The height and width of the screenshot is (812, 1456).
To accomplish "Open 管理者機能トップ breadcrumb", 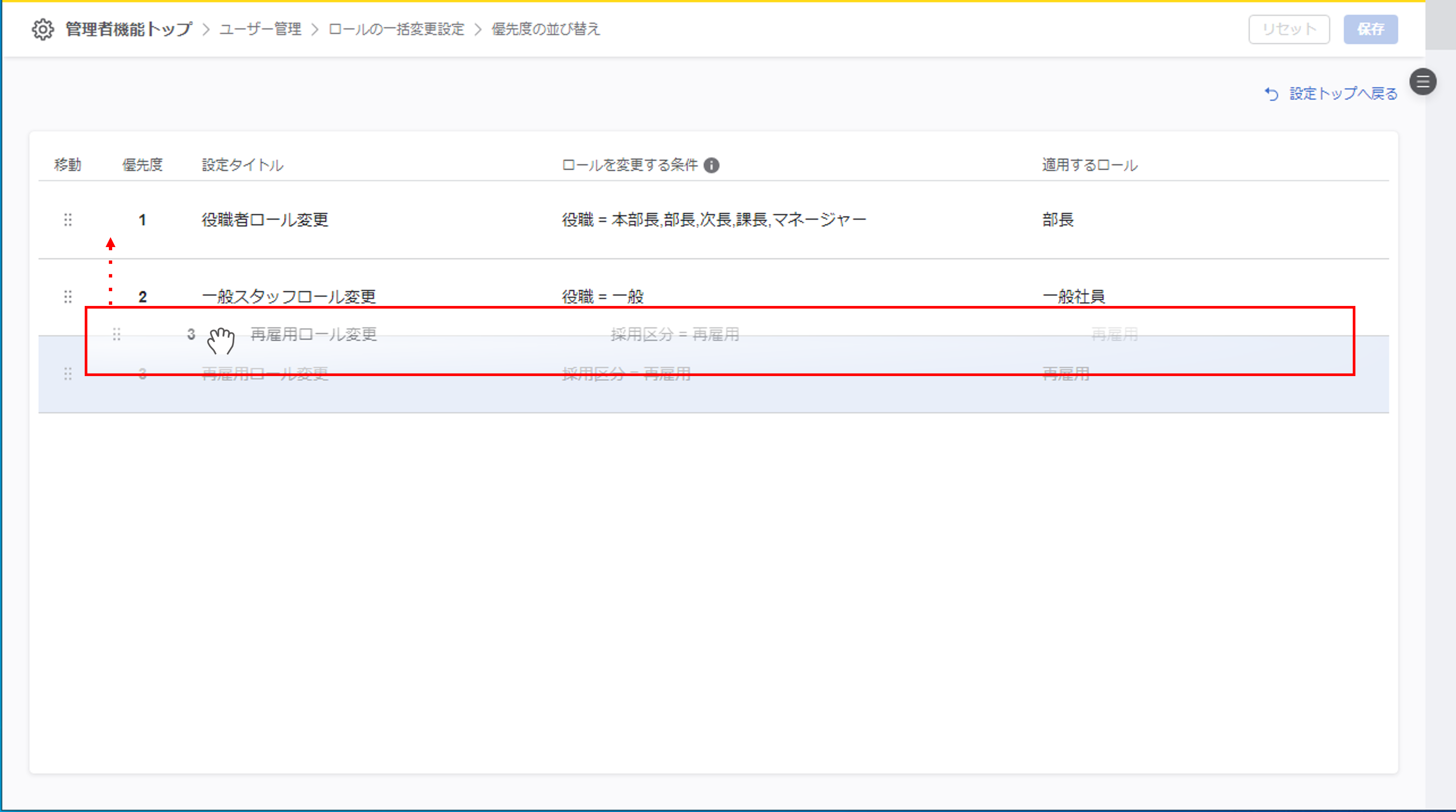I will tap(129, 29).
